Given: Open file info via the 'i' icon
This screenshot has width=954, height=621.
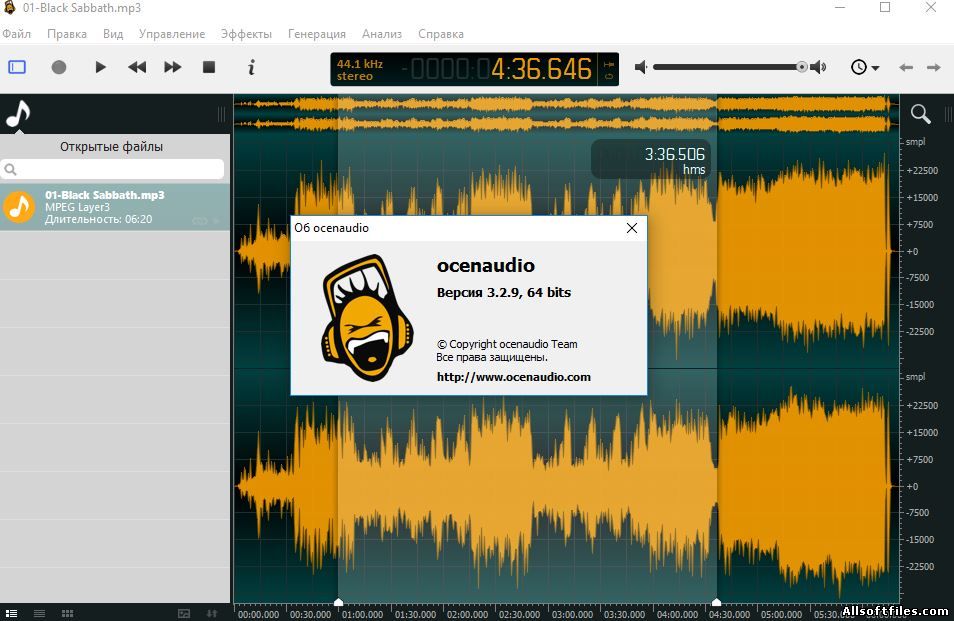Looking at the screenshot, I should pos(251,67).
